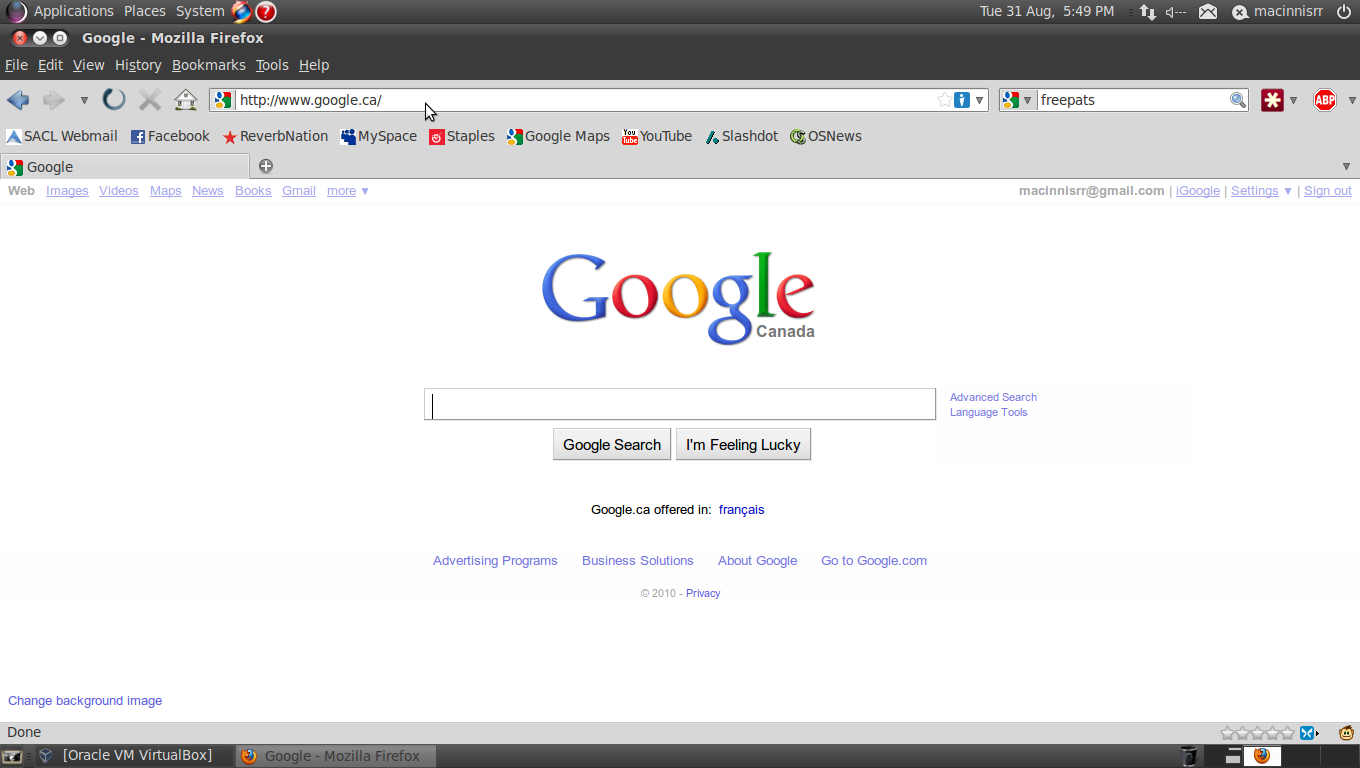
Task: Open the YouTube bookmark
Action: tap(657, 136)
